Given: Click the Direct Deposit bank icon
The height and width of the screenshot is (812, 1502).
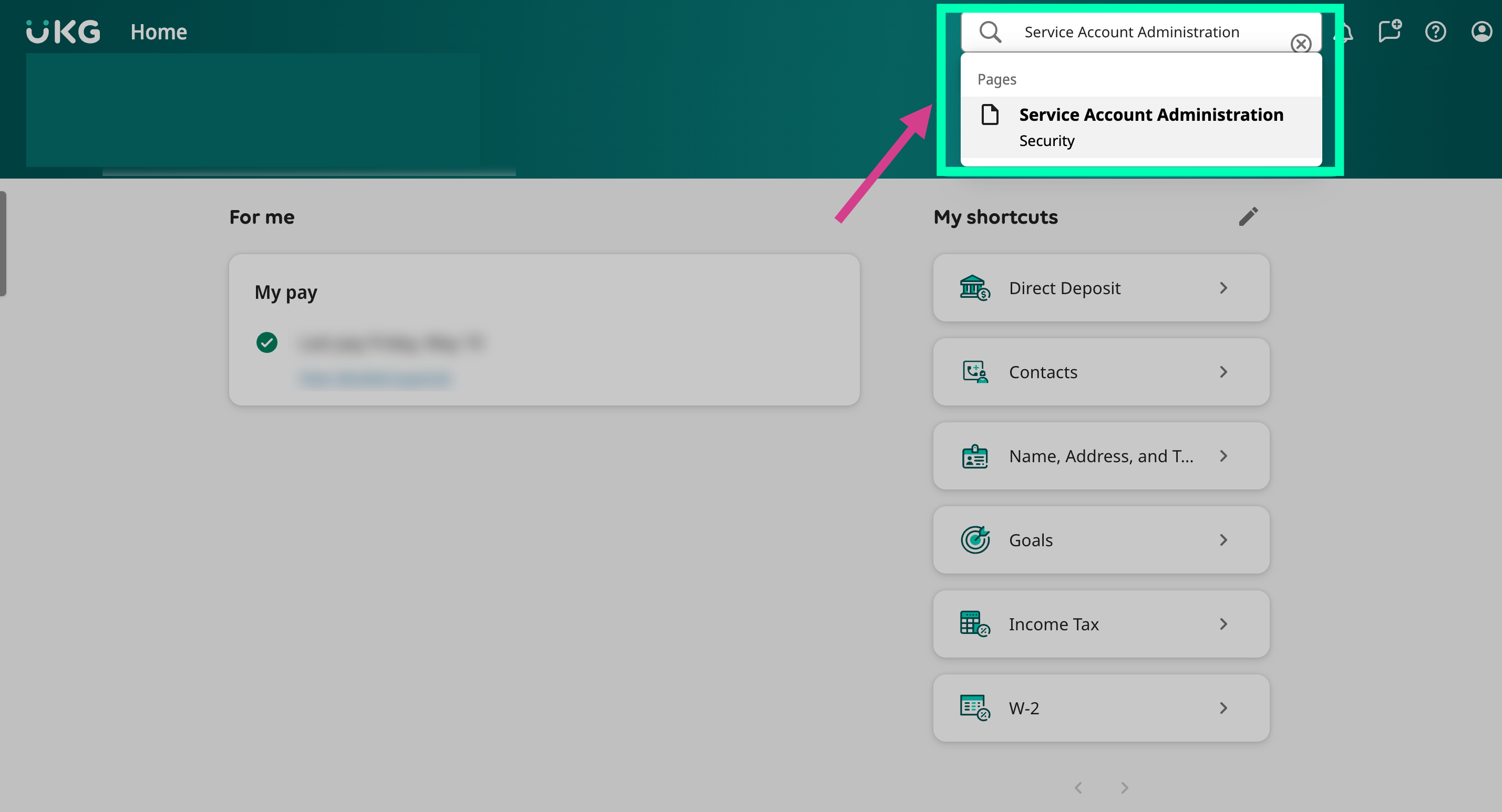Looking at the screenshot, I should [974, 288].
